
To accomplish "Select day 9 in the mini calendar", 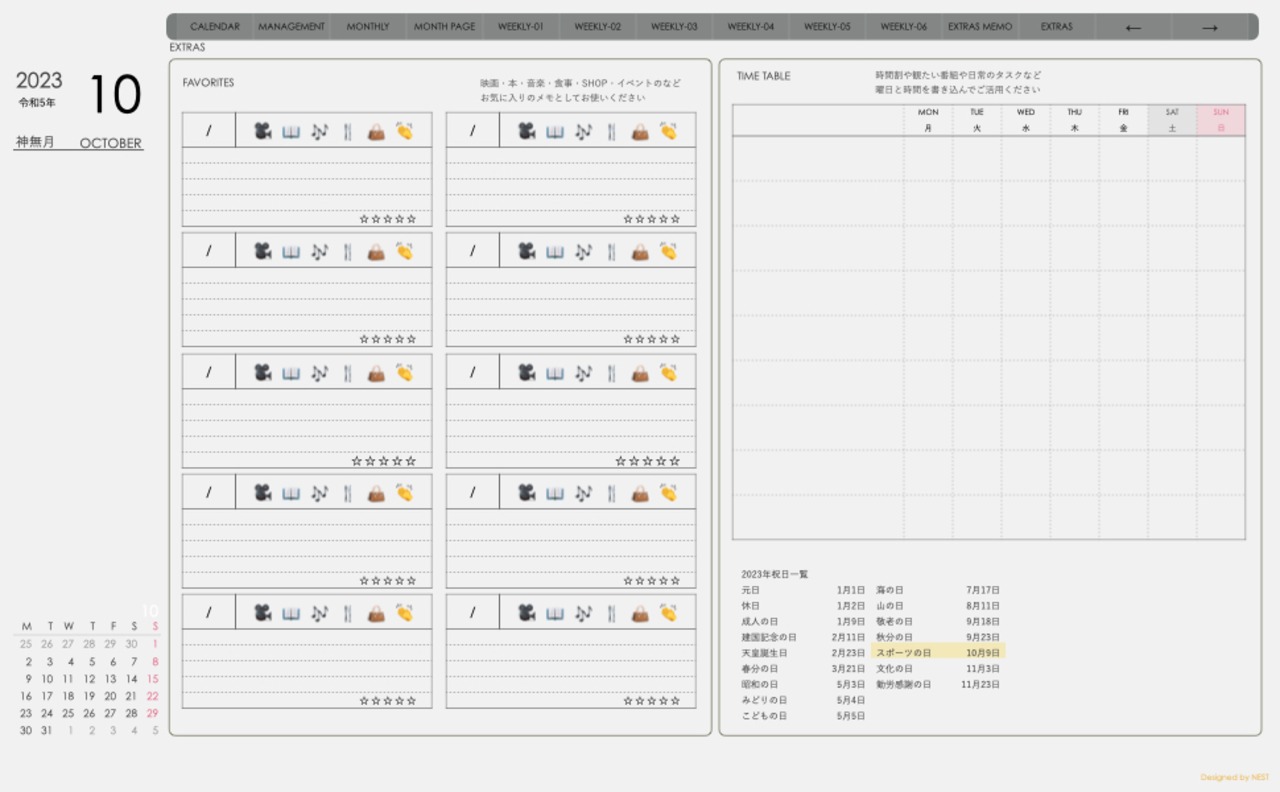I will 27,679.
